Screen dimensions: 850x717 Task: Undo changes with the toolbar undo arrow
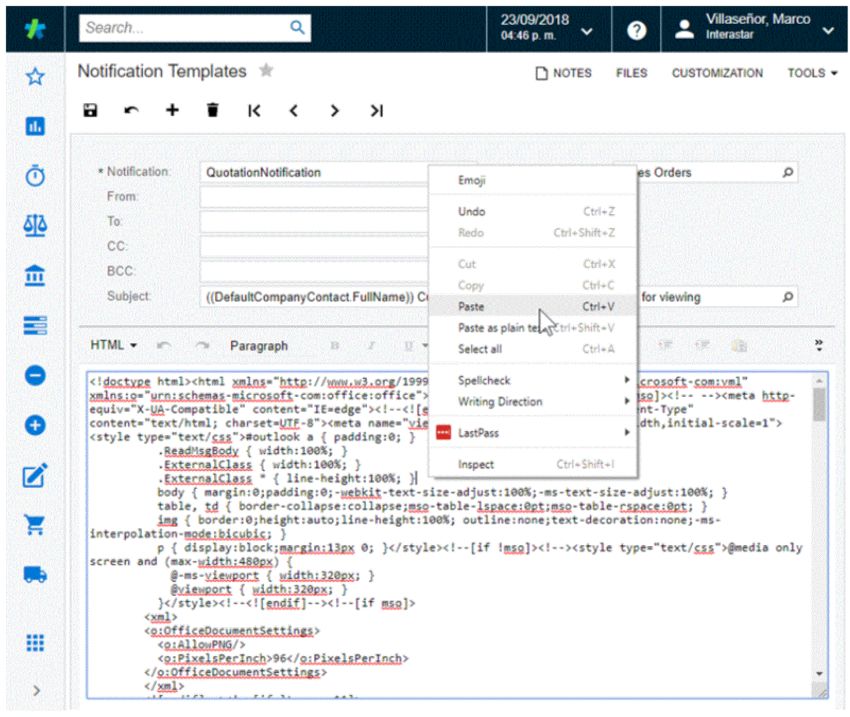tap(130, 111)
